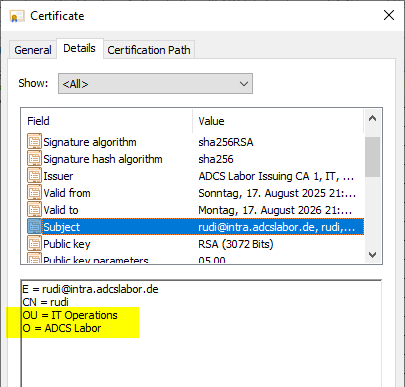Open the Show filter dropdown

155,84
